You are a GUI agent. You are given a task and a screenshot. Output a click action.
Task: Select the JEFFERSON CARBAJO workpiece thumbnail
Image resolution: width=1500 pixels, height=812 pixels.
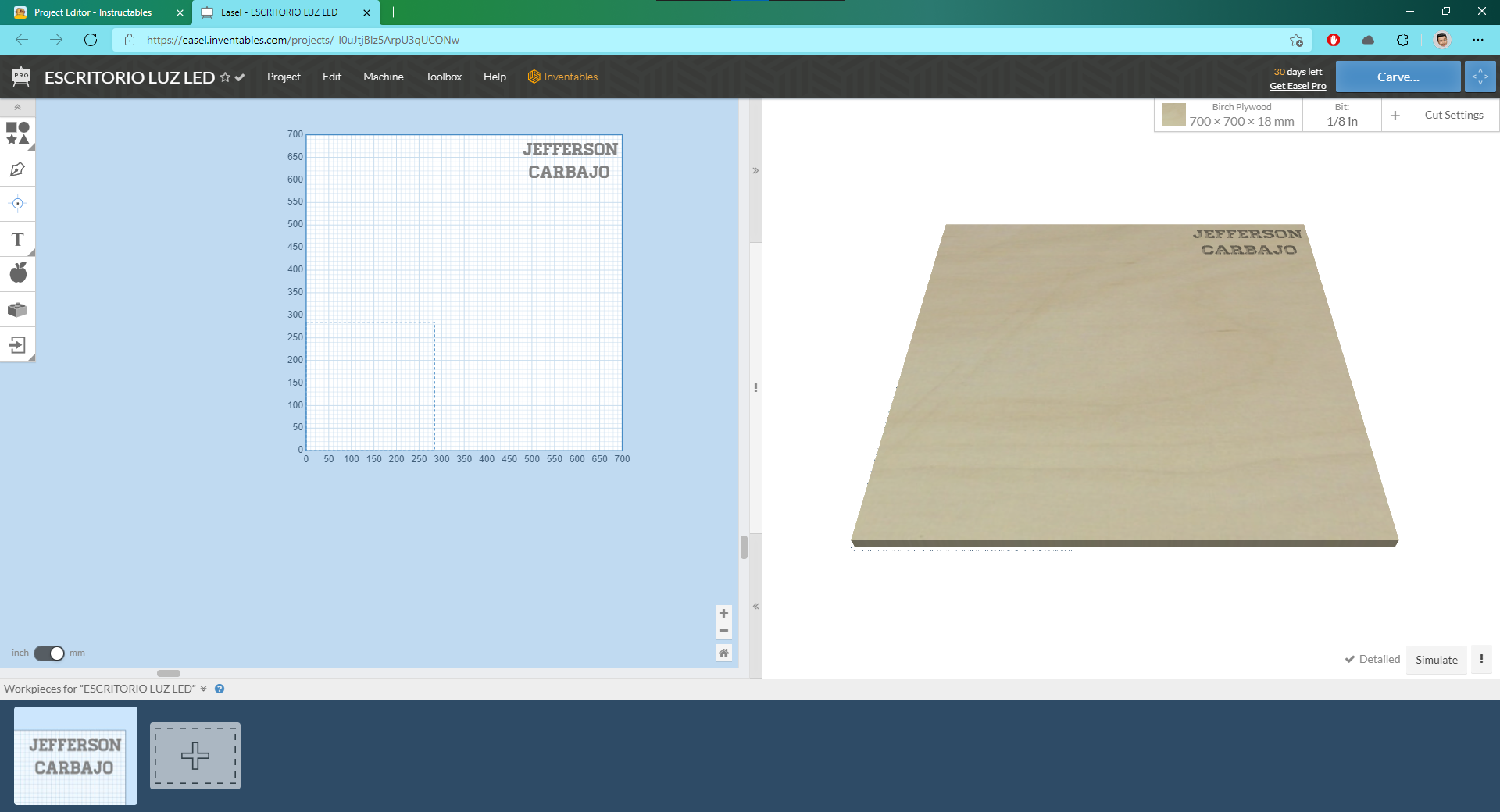coord(76,756)
